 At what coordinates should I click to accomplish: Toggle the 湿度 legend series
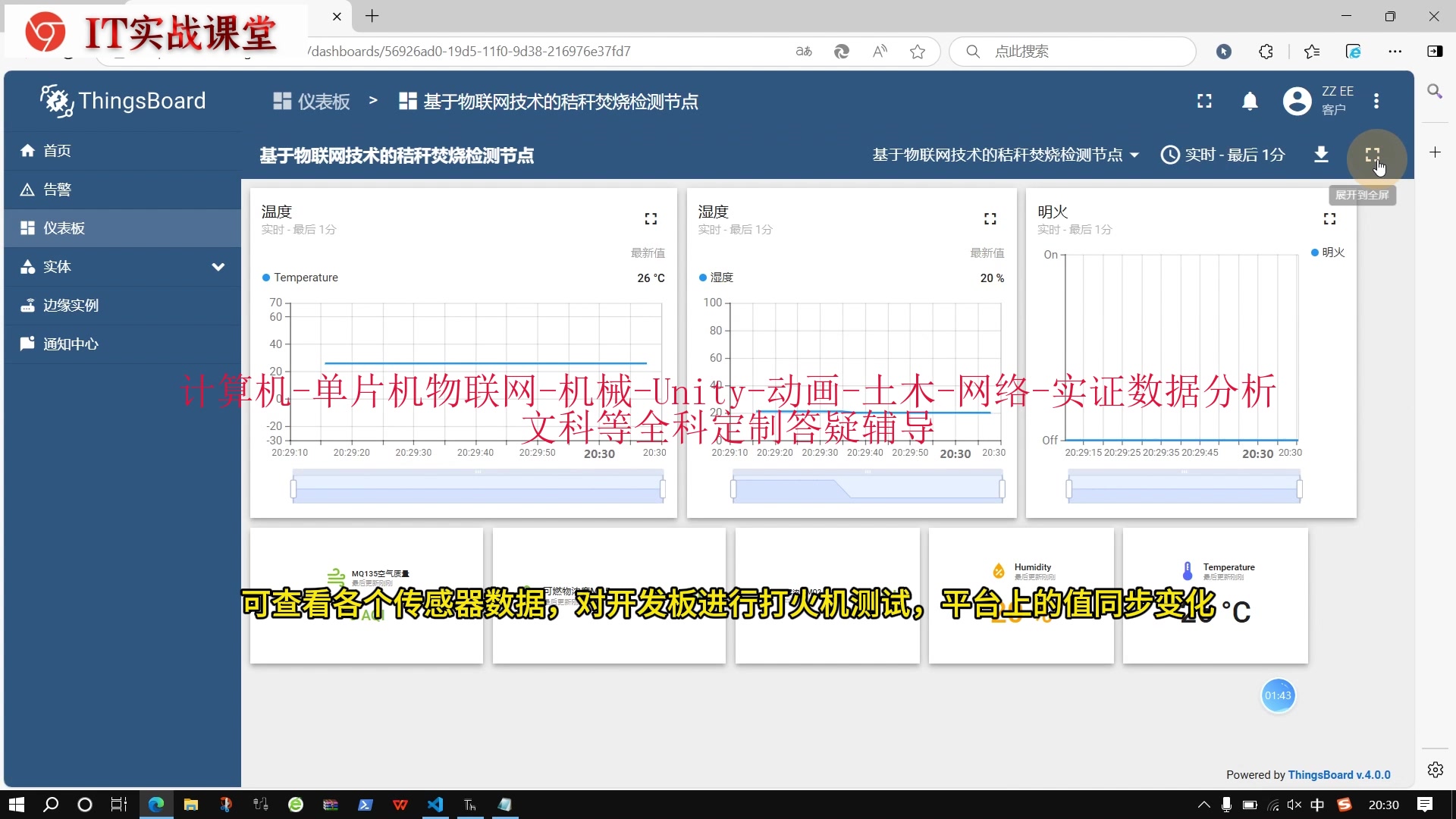pos(720,278)
